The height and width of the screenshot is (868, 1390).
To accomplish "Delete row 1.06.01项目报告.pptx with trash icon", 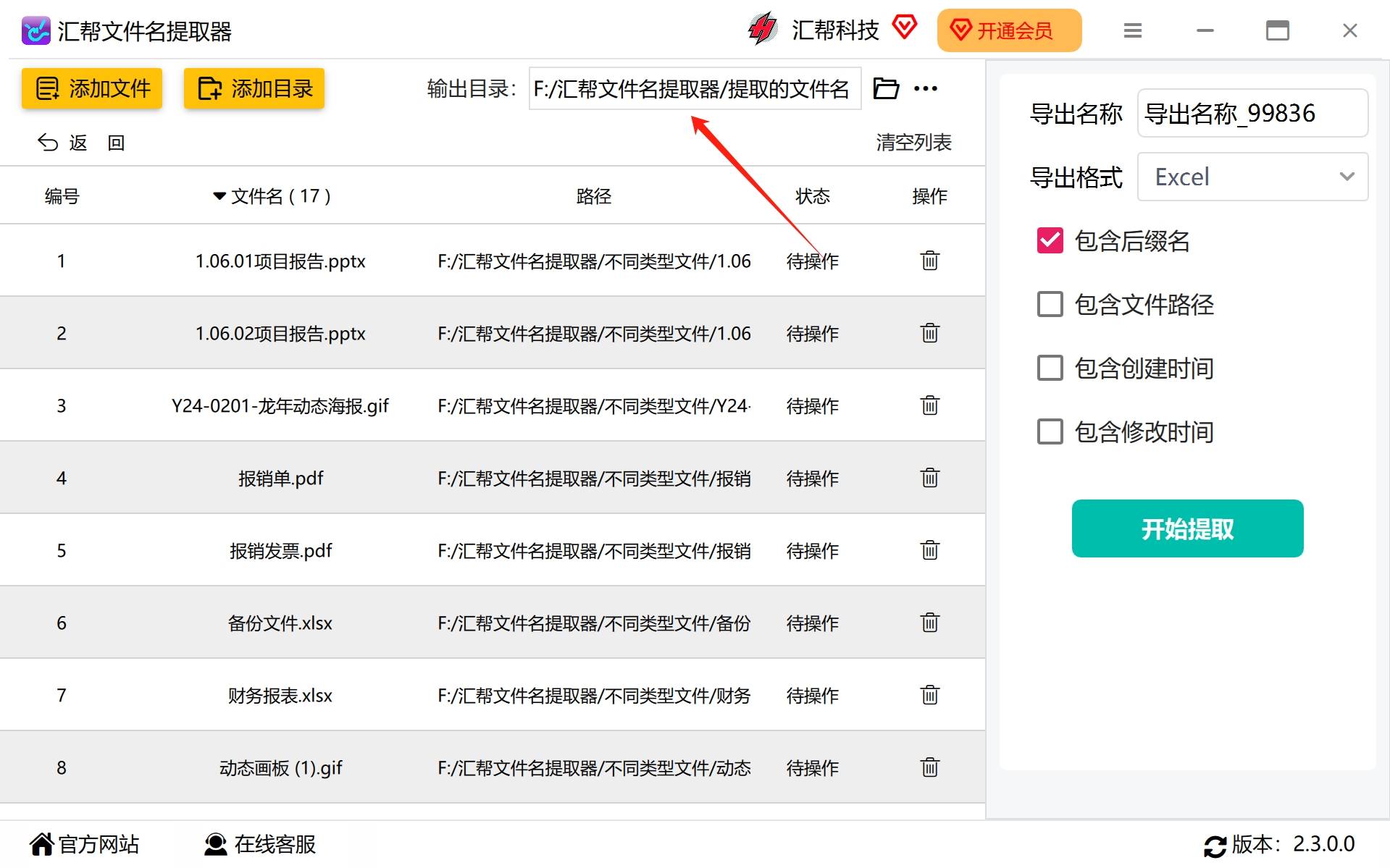I will point(930,260).
